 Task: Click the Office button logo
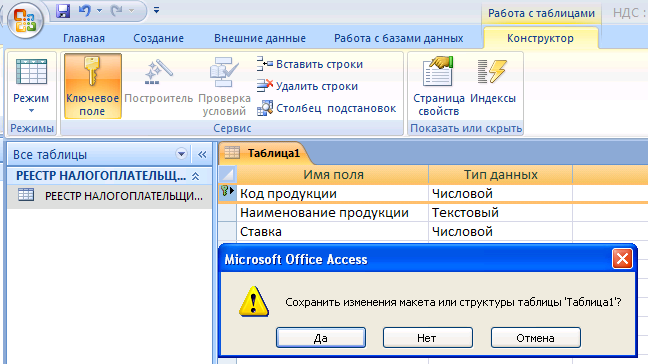point(25,20)
